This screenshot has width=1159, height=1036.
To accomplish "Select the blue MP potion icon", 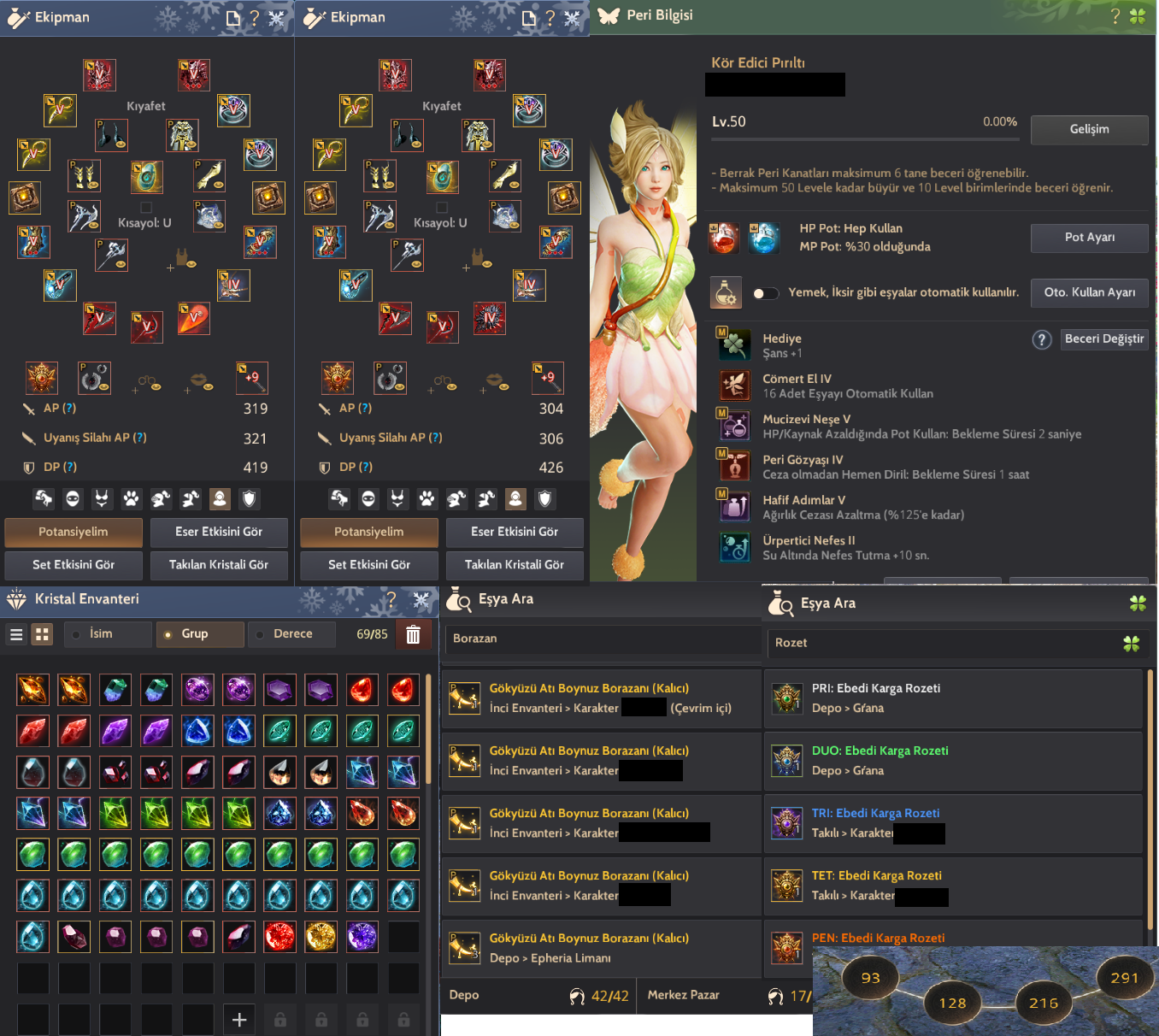I will pyautogui.click(x=763, y=238).
